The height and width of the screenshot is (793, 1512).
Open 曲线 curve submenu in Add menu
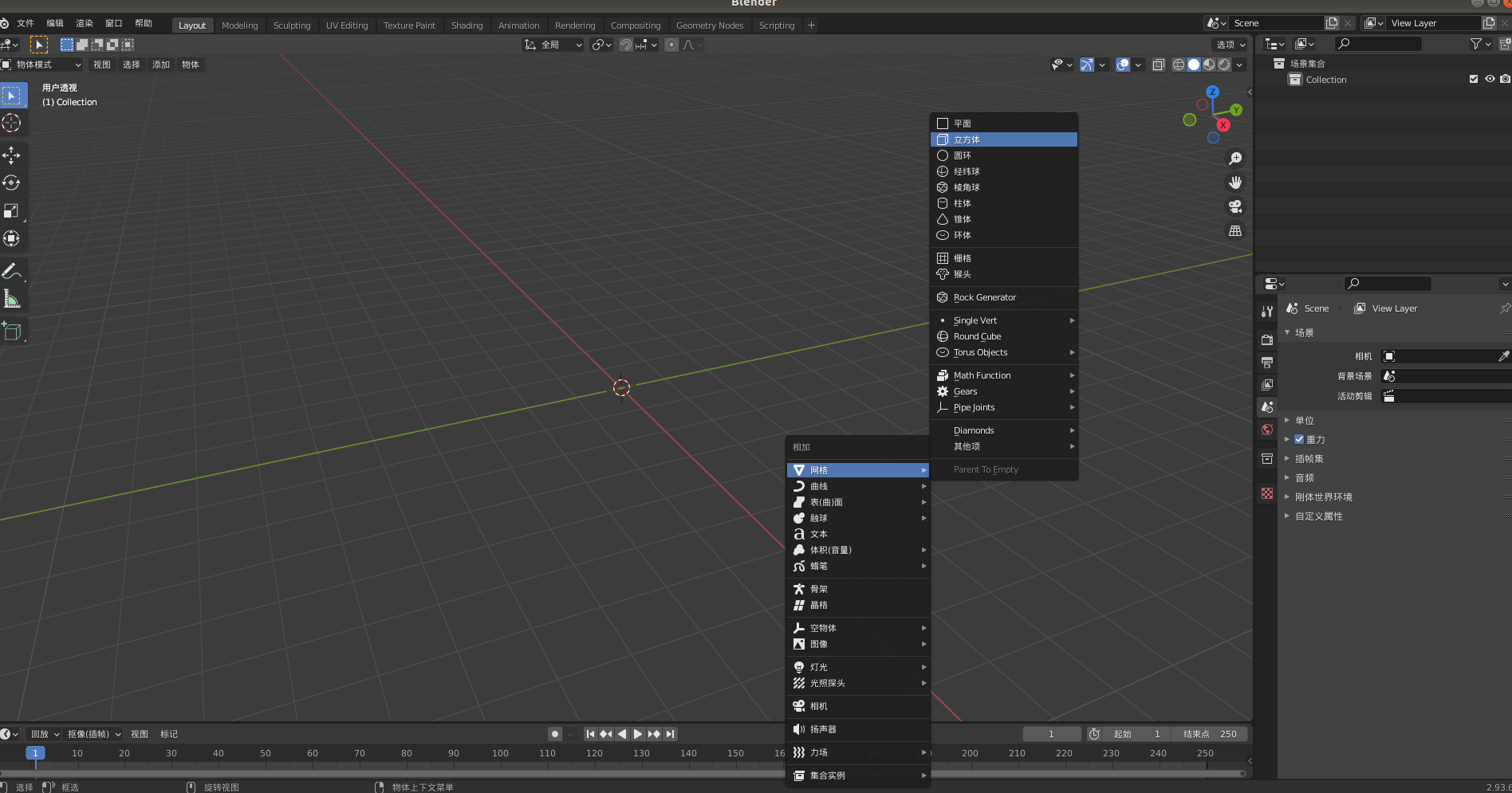pos(858,486)
